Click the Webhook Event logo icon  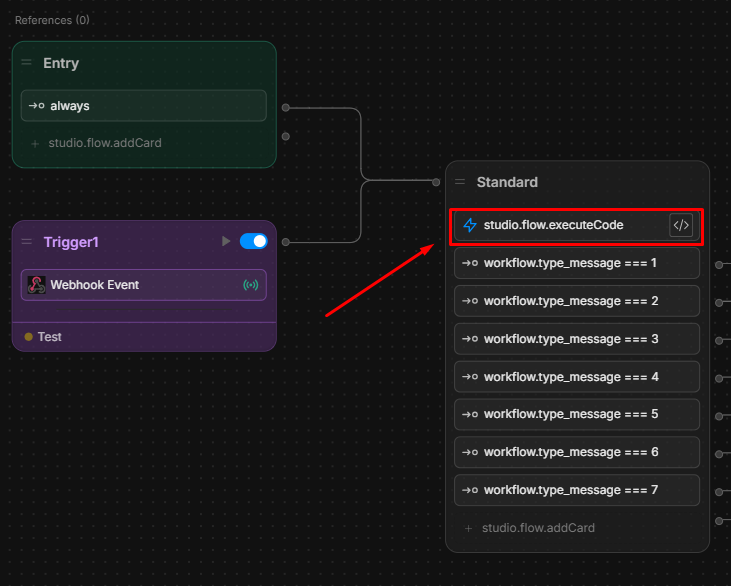(x=37, y=285)
